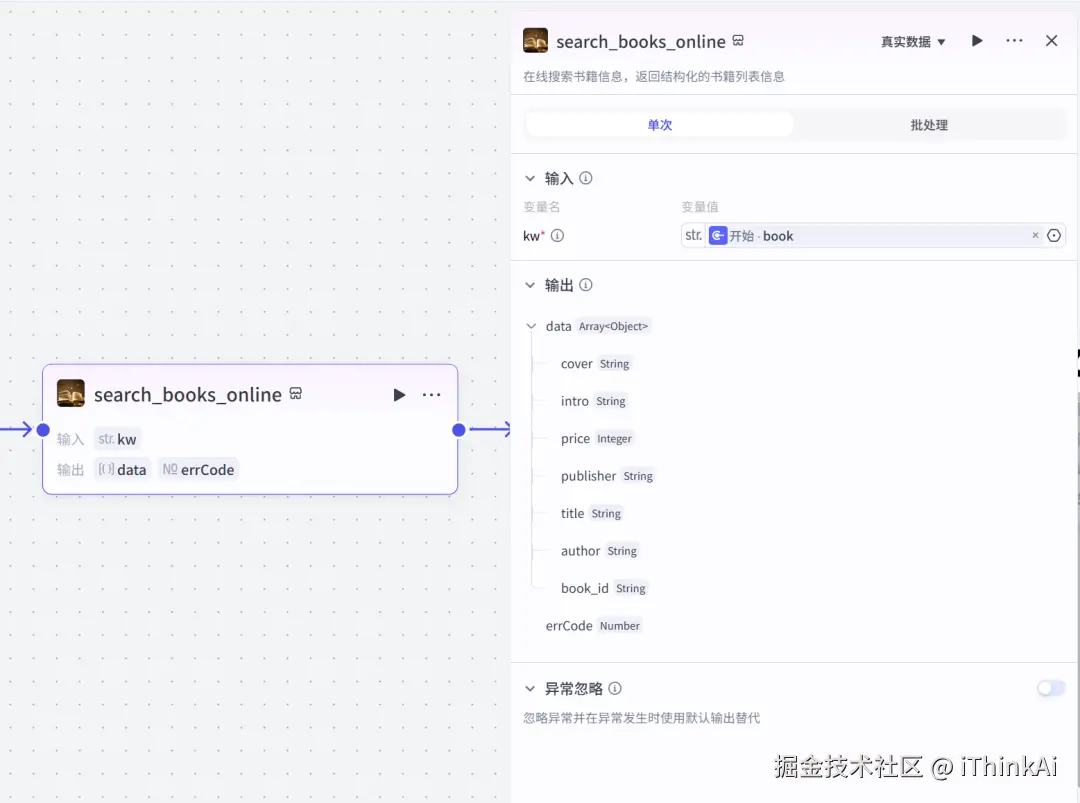This screenshot has width=1080, height=803.
Task: Select the 单次 tab
Action: 659,122
